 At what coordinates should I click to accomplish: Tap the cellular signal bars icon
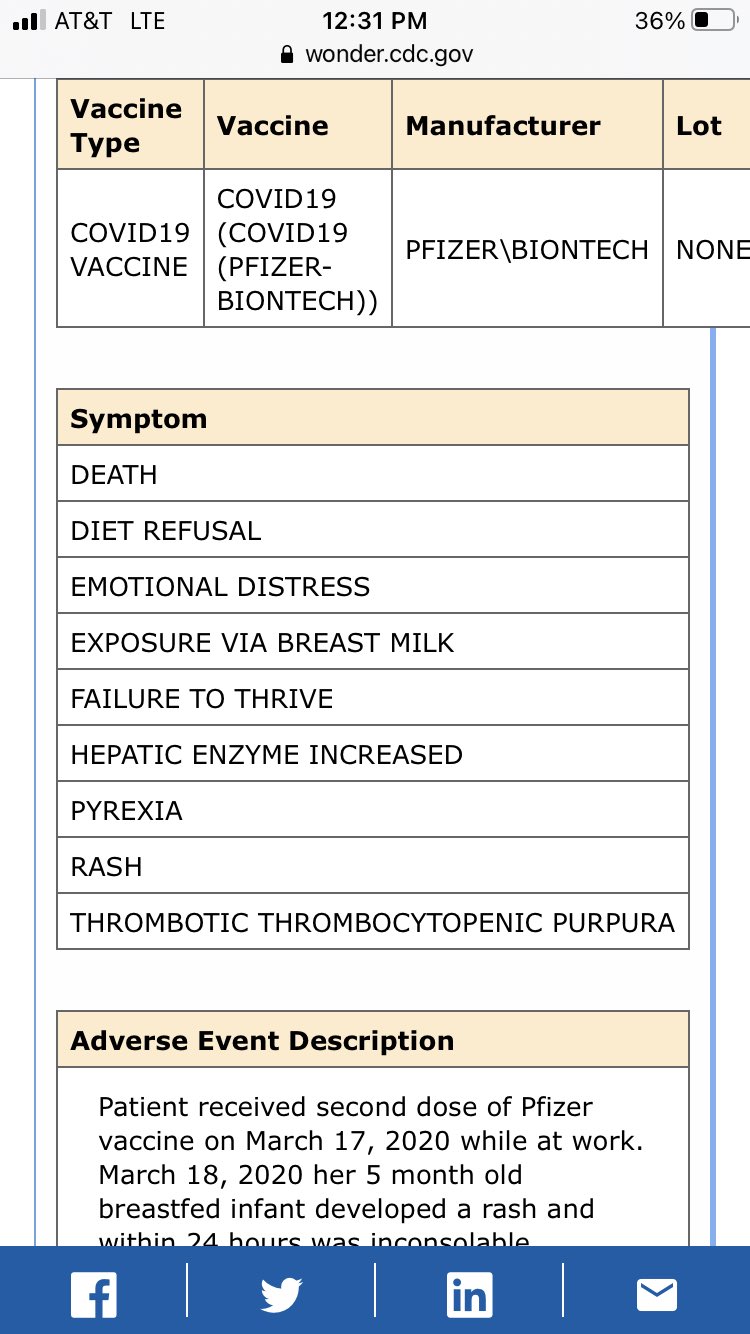click(x=29, y=20)
